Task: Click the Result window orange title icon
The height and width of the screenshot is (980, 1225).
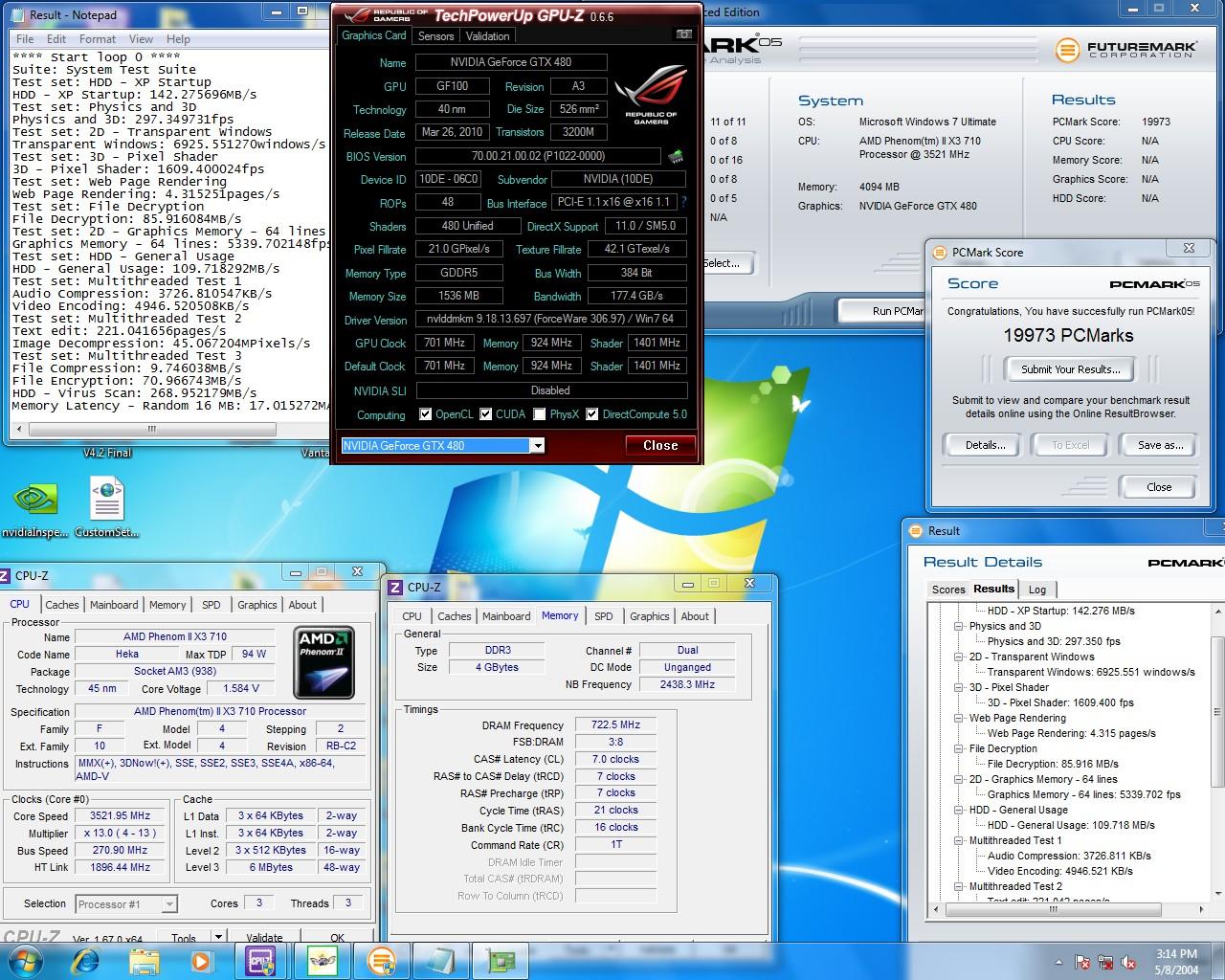Action: click(x=916, y=530)
